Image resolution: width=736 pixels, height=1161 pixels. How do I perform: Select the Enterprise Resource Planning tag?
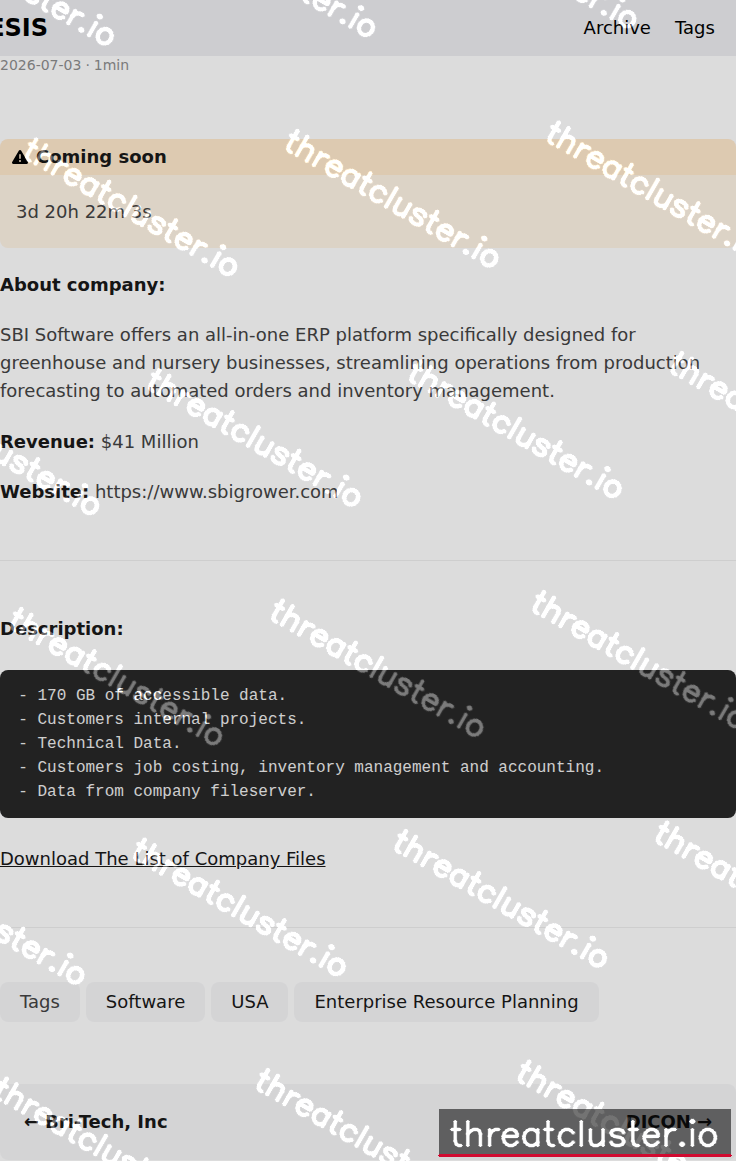[x=446, y=1002]
